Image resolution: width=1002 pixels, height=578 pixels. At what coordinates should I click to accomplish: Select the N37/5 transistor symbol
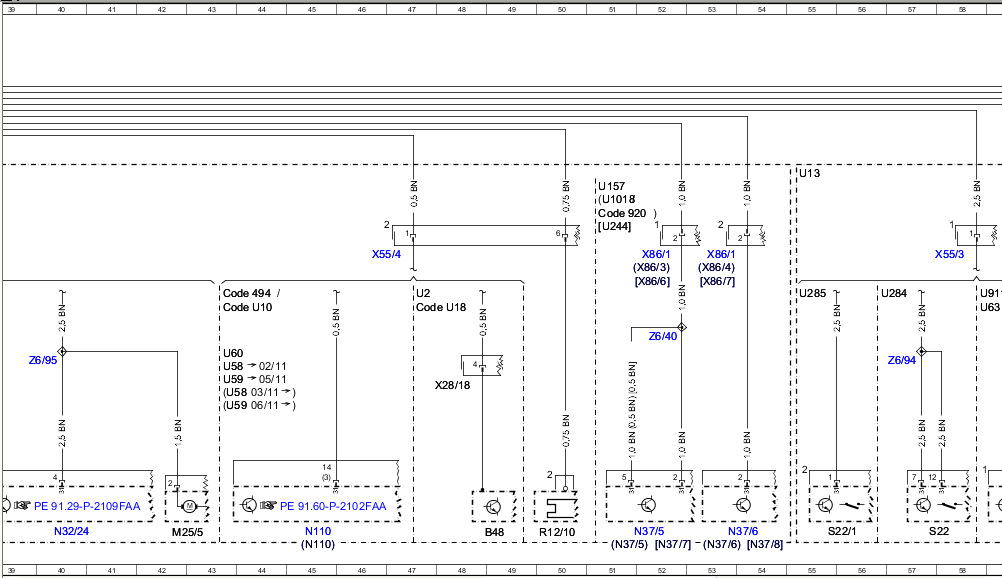(x=647, y=505)
